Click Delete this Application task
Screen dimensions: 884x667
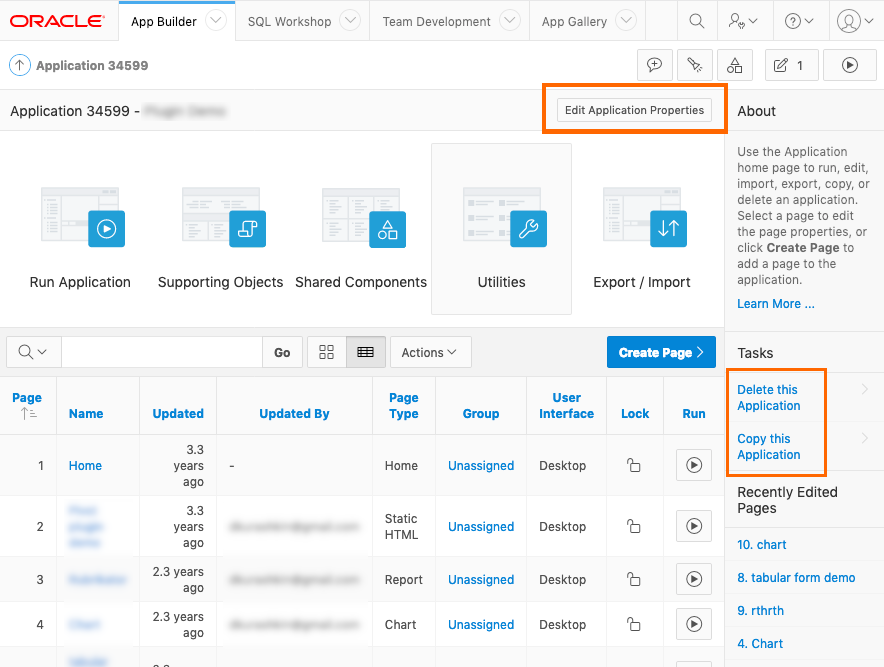pos(769,397)
